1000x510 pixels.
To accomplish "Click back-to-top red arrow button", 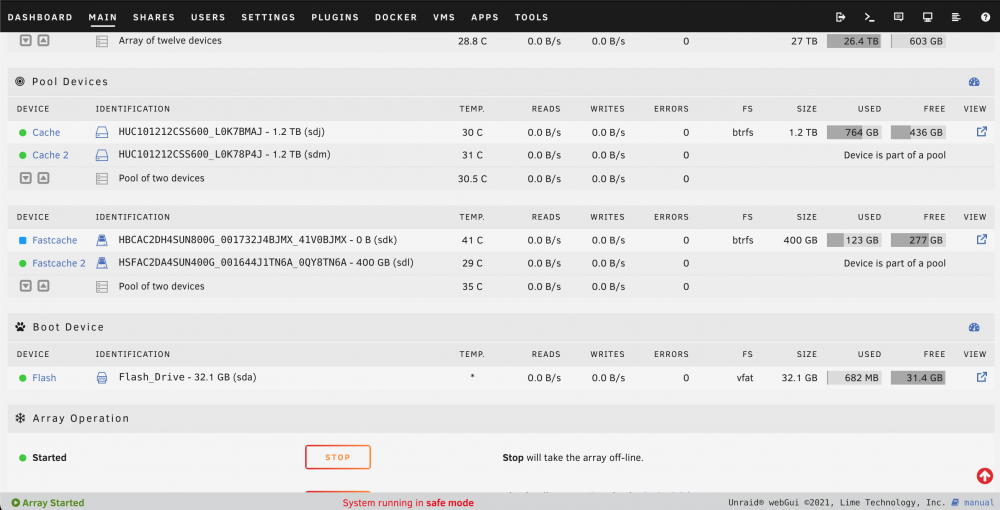I will coord(985,476).
